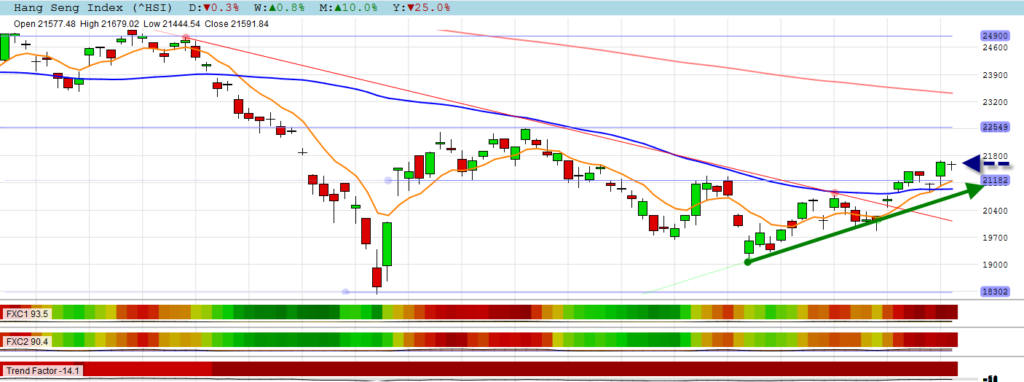
Task: Click the Hang Seng Index (^HSI) title
Action: [x=93, y=8]
